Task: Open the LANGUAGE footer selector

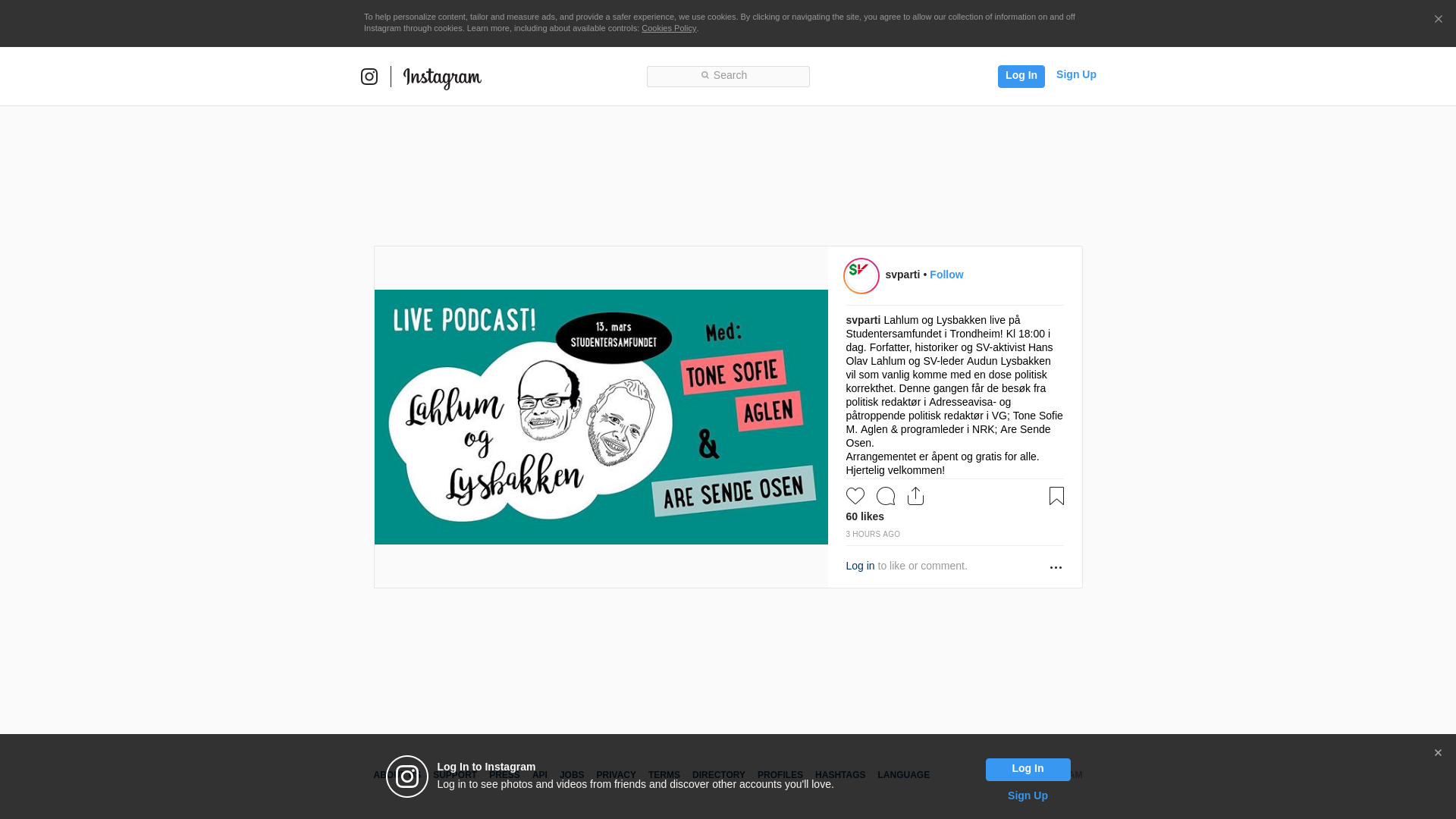Action: [903, 775]
